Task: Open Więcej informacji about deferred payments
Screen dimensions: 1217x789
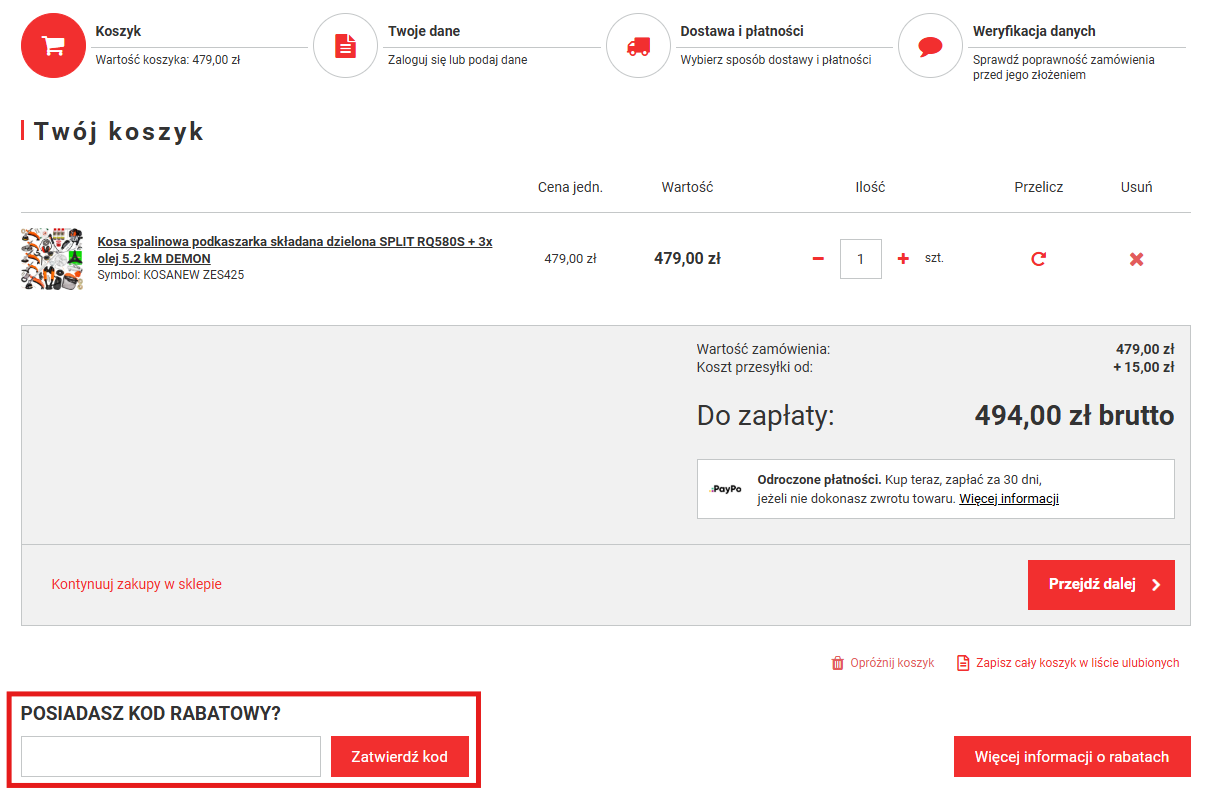Action: (1008, 499)
